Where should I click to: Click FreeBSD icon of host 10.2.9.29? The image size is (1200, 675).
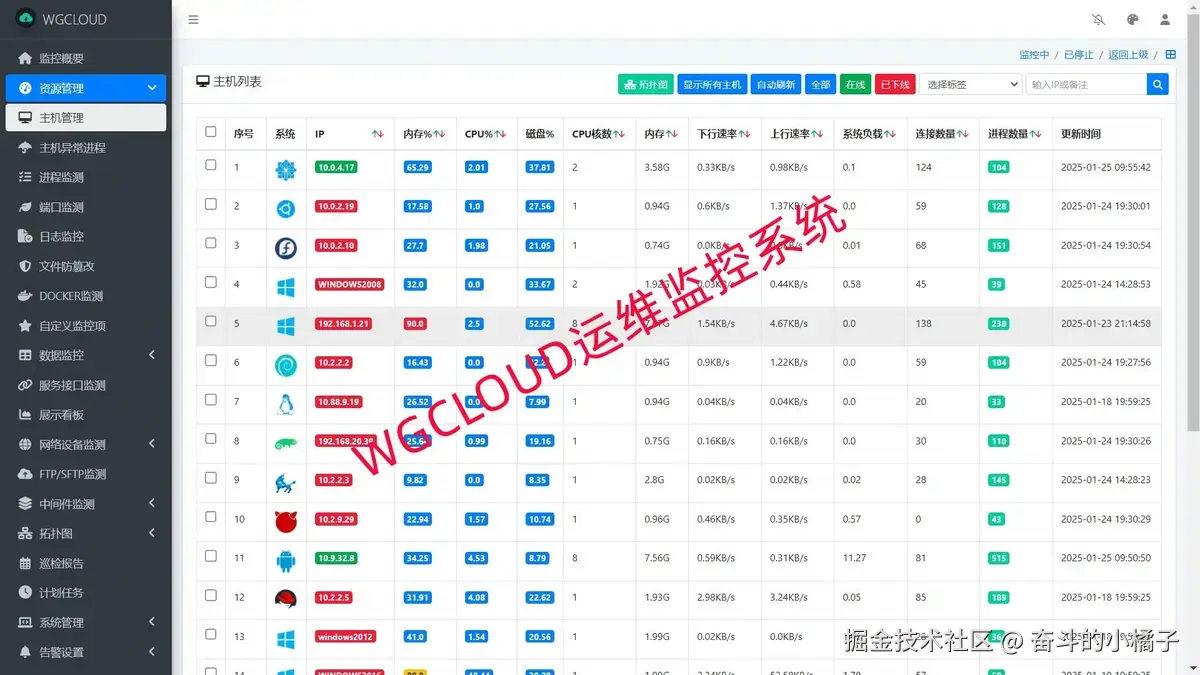(x=285, y=521)
